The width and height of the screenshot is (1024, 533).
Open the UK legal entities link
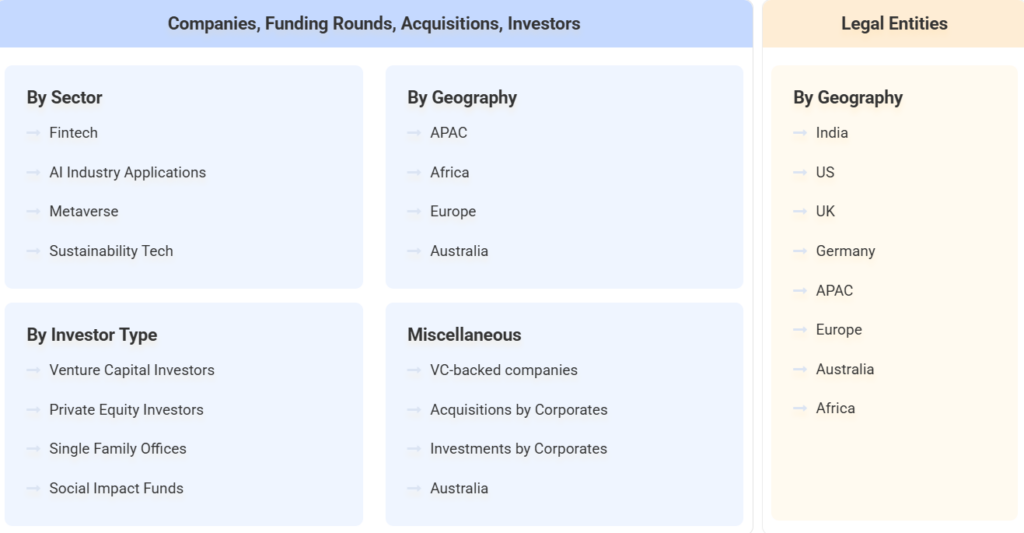click(825, 212)
